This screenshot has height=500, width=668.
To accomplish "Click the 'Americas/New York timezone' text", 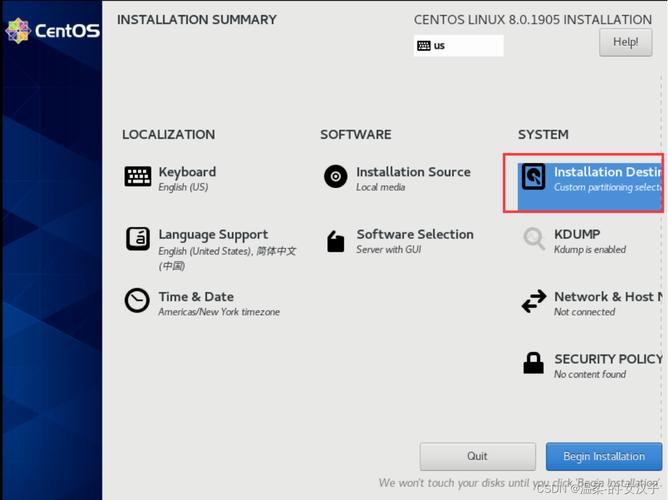I will [x=219, y=312].
